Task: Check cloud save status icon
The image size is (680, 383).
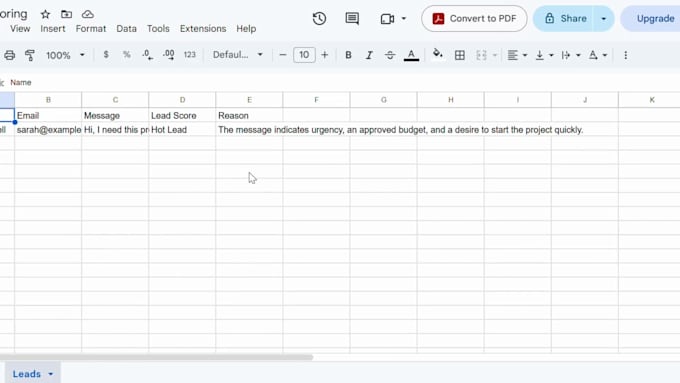Action: (88, 14)
